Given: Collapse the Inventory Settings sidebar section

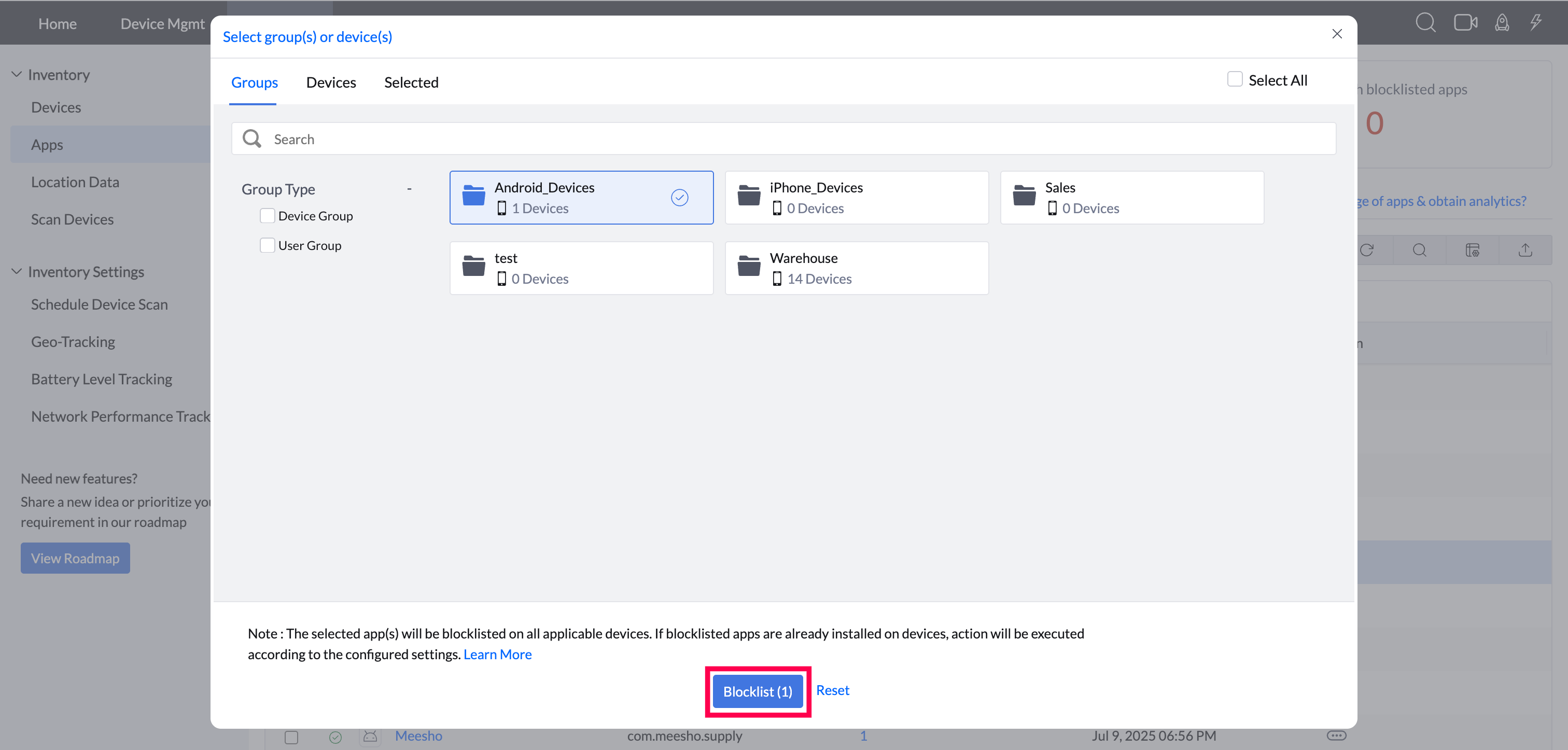Looking at the screenshot, I should tap(17, 271).
